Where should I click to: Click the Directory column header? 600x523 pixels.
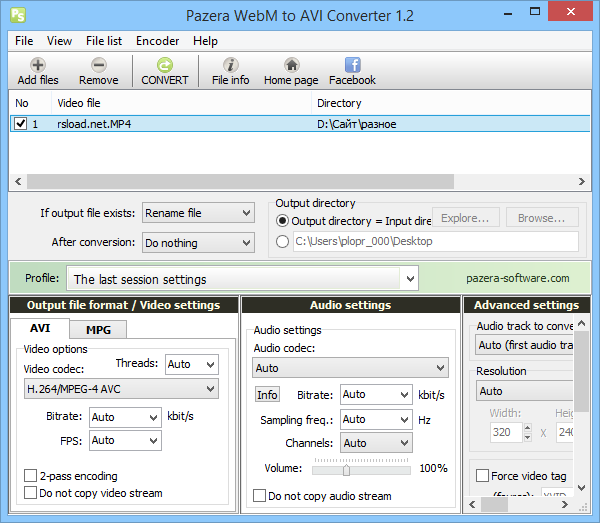click(452, 103)
